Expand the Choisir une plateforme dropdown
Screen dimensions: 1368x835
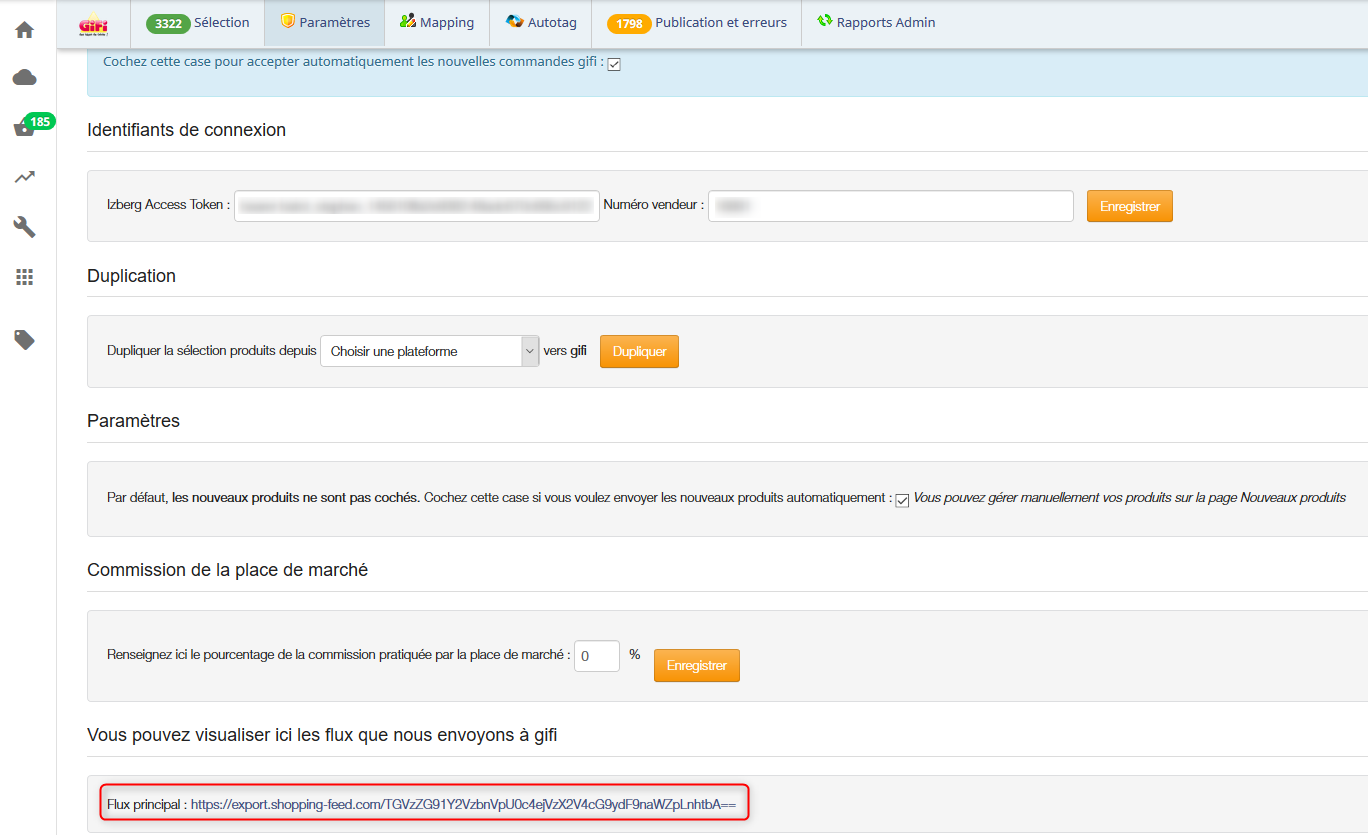(430, 351)
